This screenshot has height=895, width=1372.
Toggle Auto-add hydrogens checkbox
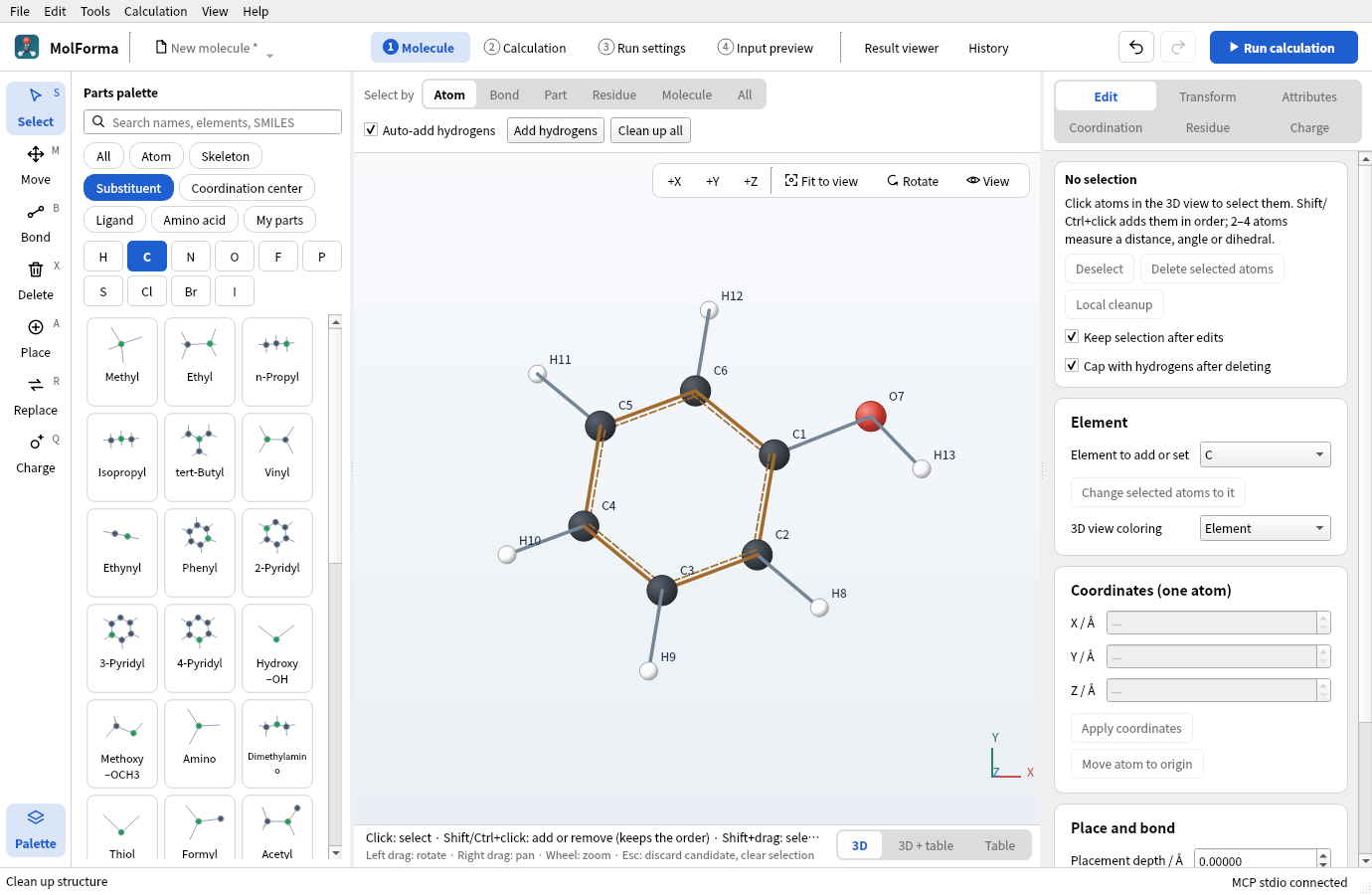[x=371, y=130]
